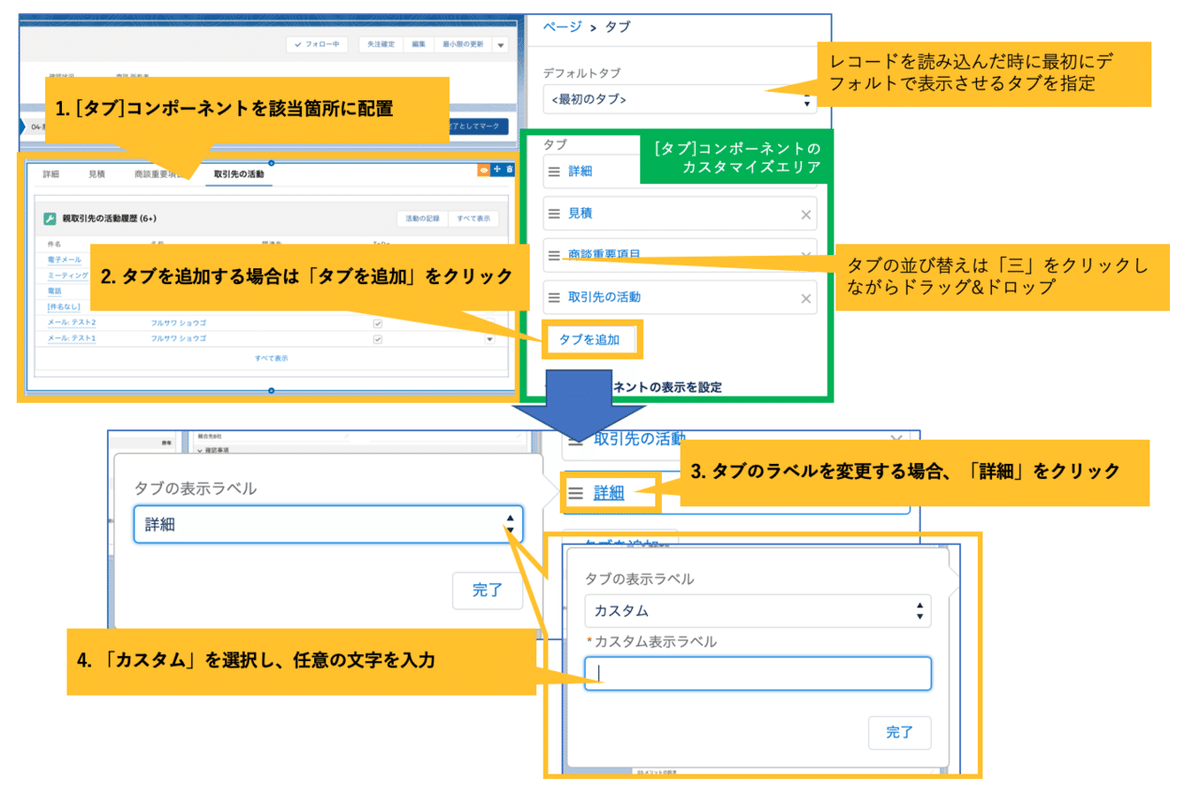
Task: Switch to the 詳細 tab in the record page
Action: pyautogui.click(x=50, y=174)
